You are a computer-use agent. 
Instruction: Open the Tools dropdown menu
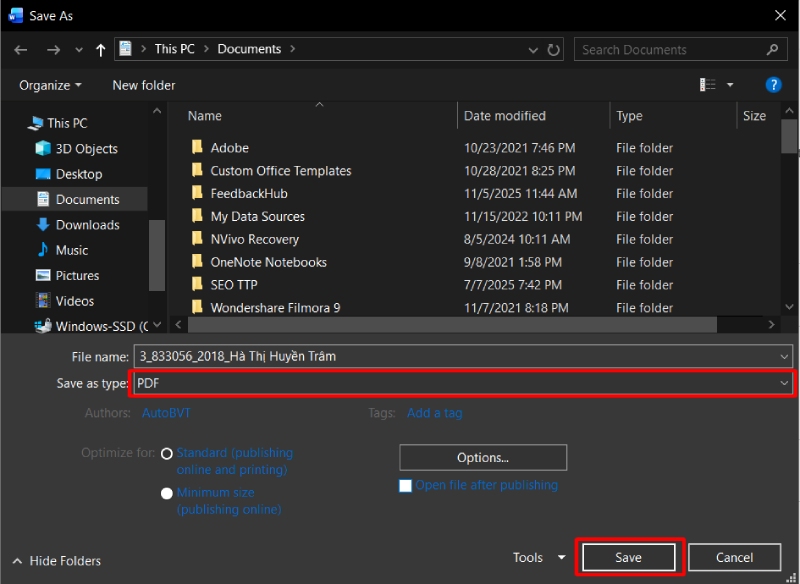[539, 558]
